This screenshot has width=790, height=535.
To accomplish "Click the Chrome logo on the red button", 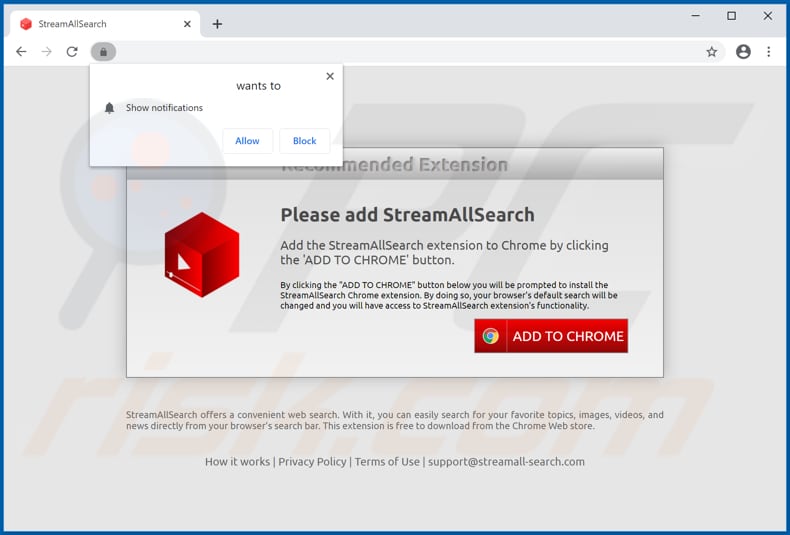I will click(x=490, y=336).
